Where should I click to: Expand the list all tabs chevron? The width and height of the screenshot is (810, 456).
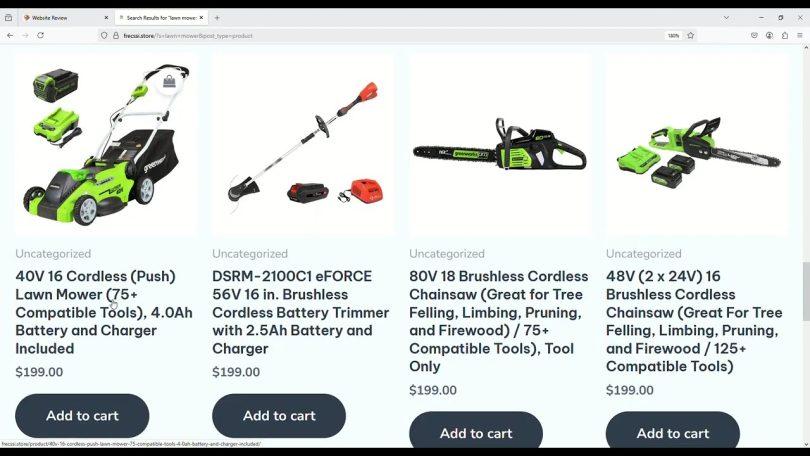[x=726, y=18]
